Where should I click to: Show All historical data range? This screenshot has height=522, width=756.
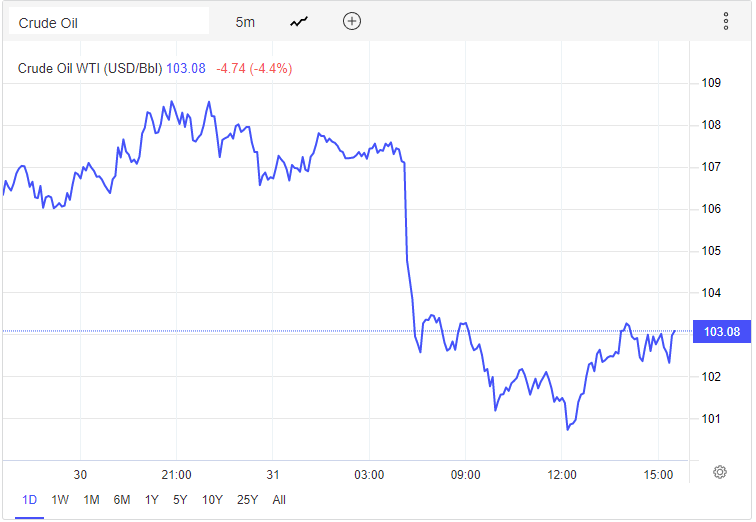(279, 499)
